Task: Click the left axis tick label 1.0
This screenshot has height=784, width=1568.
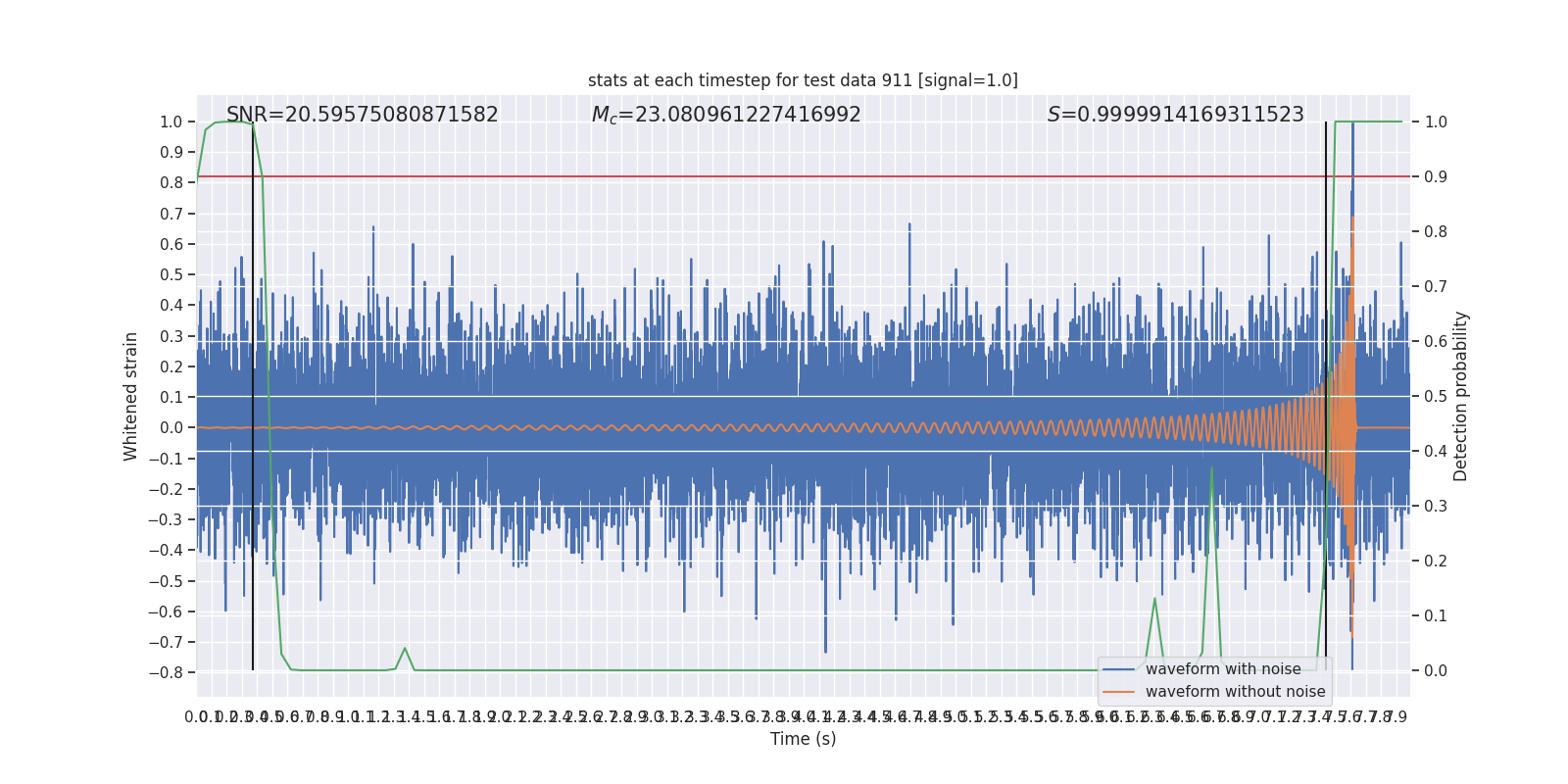Action: coord(171,122)
